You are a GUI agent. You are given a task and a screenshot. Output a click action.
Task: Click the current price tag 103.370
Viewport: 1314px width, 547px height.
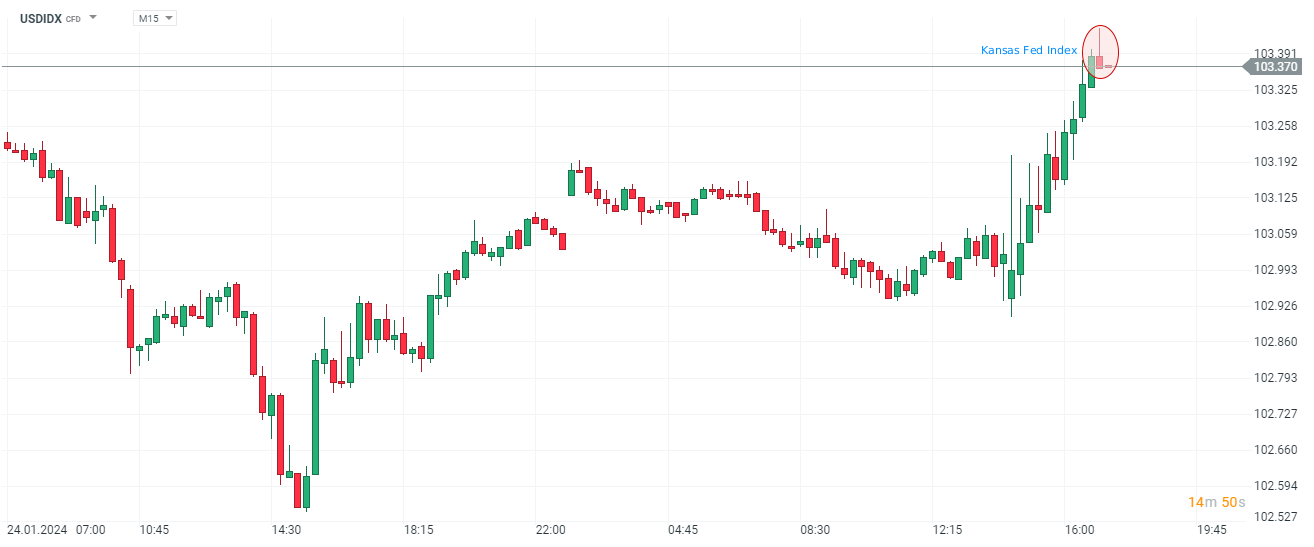[x=1275, y=67]
